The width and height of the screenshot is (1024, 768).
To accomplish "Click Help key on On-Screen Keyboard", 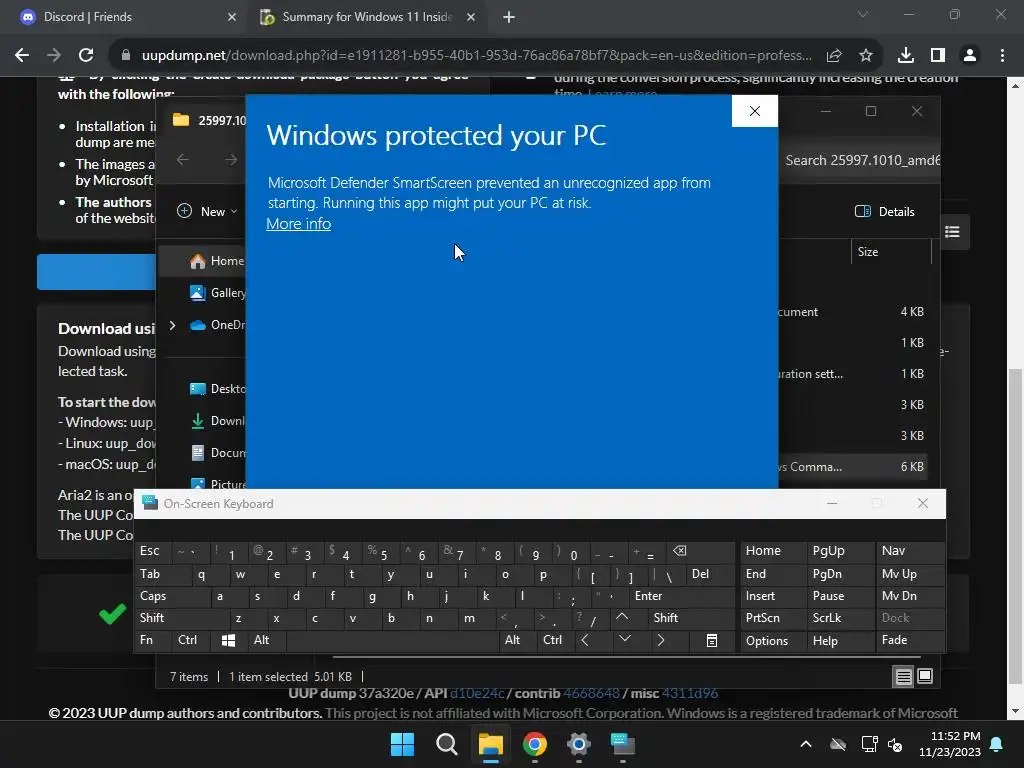I will click(x=840, y=641).
